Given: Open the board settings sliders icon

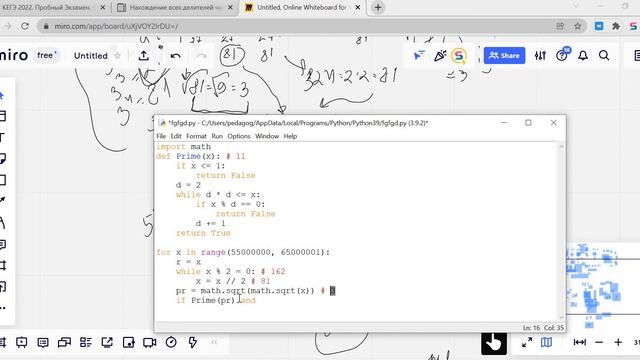Looking at the screenshot, I should coord(540,56).
